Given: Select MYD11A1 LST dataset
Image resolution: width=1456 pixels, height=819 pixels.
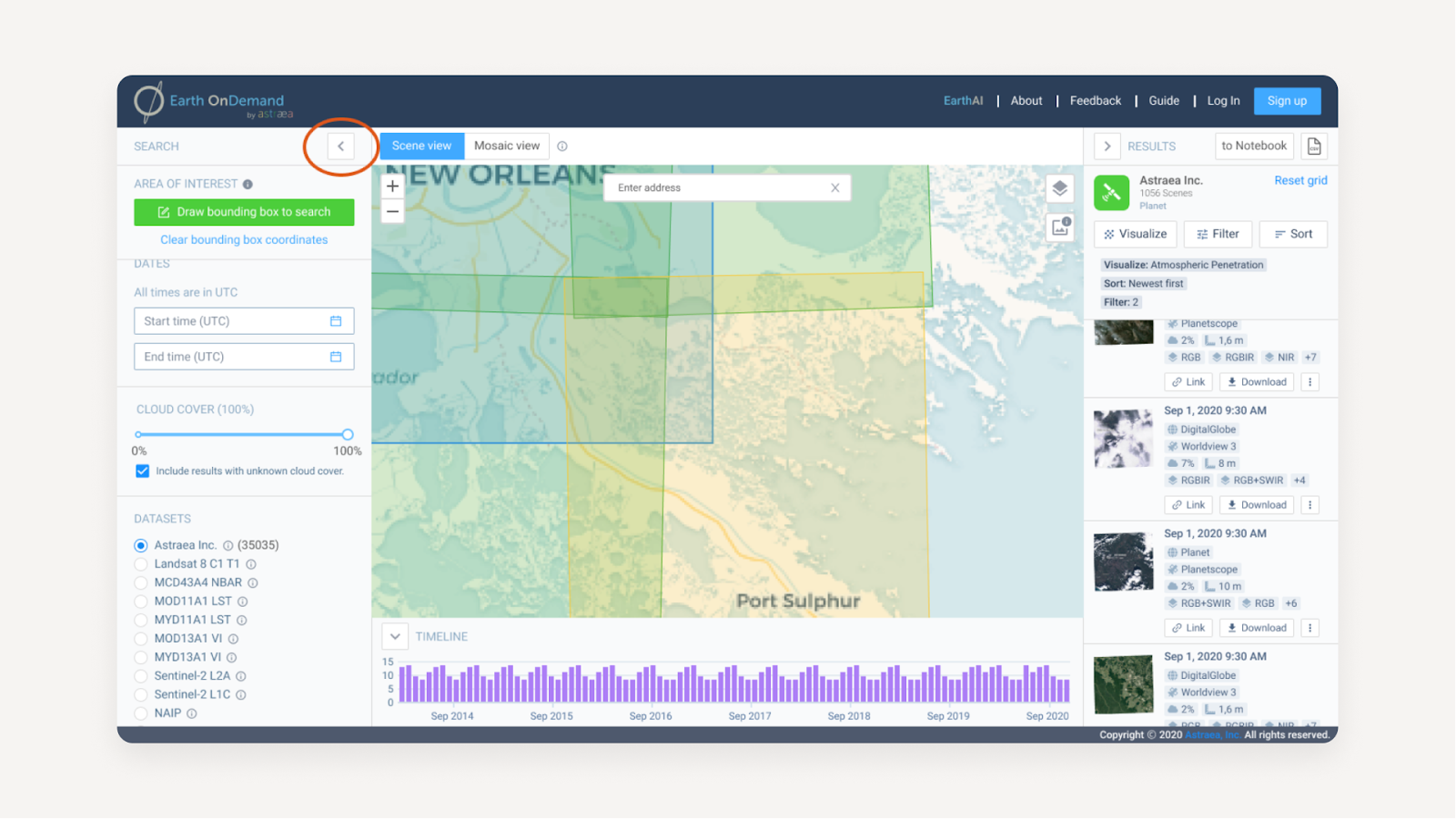Looking at the screenshot, I should pyautogui.click(x=141, y=621).
